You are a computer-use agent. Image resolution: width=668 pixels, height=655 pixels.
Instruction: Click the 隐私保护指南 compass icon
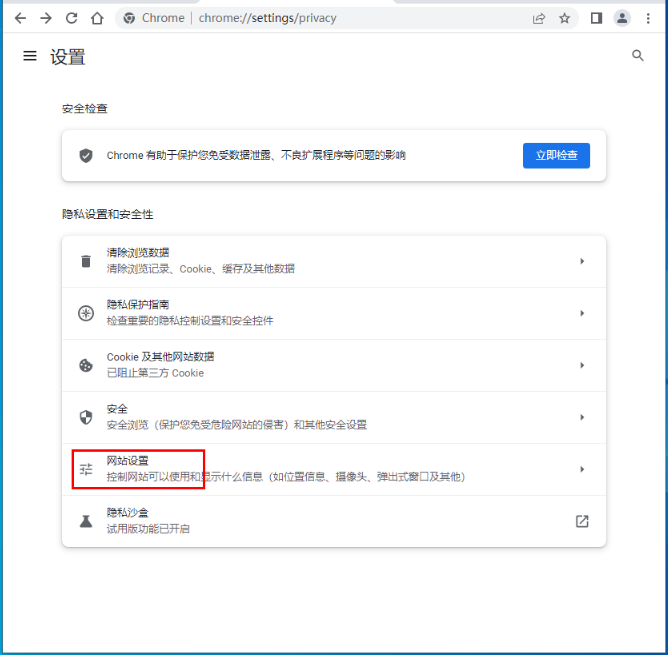tap(86, 313)
